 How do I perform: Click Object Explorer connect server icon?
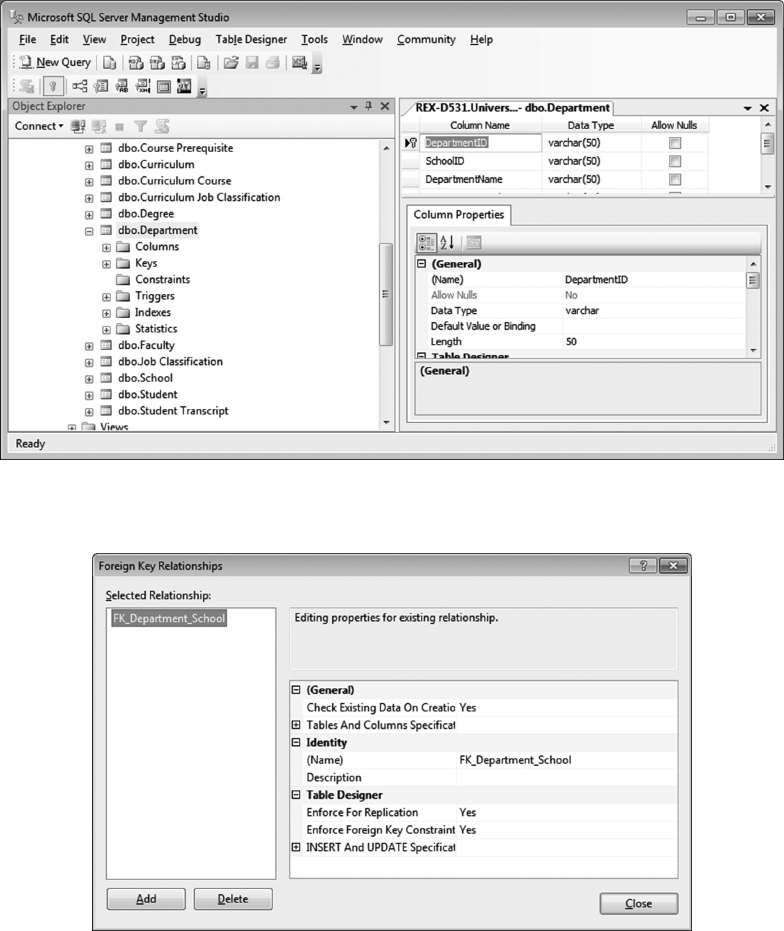tap(78, 126)
